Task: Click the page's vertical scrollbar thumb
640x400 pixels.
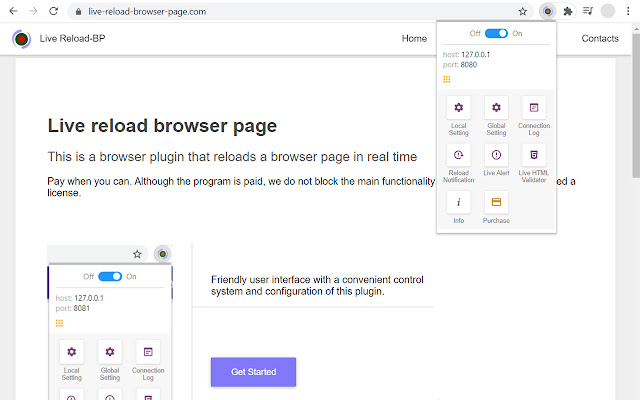Action: (636, 104)
